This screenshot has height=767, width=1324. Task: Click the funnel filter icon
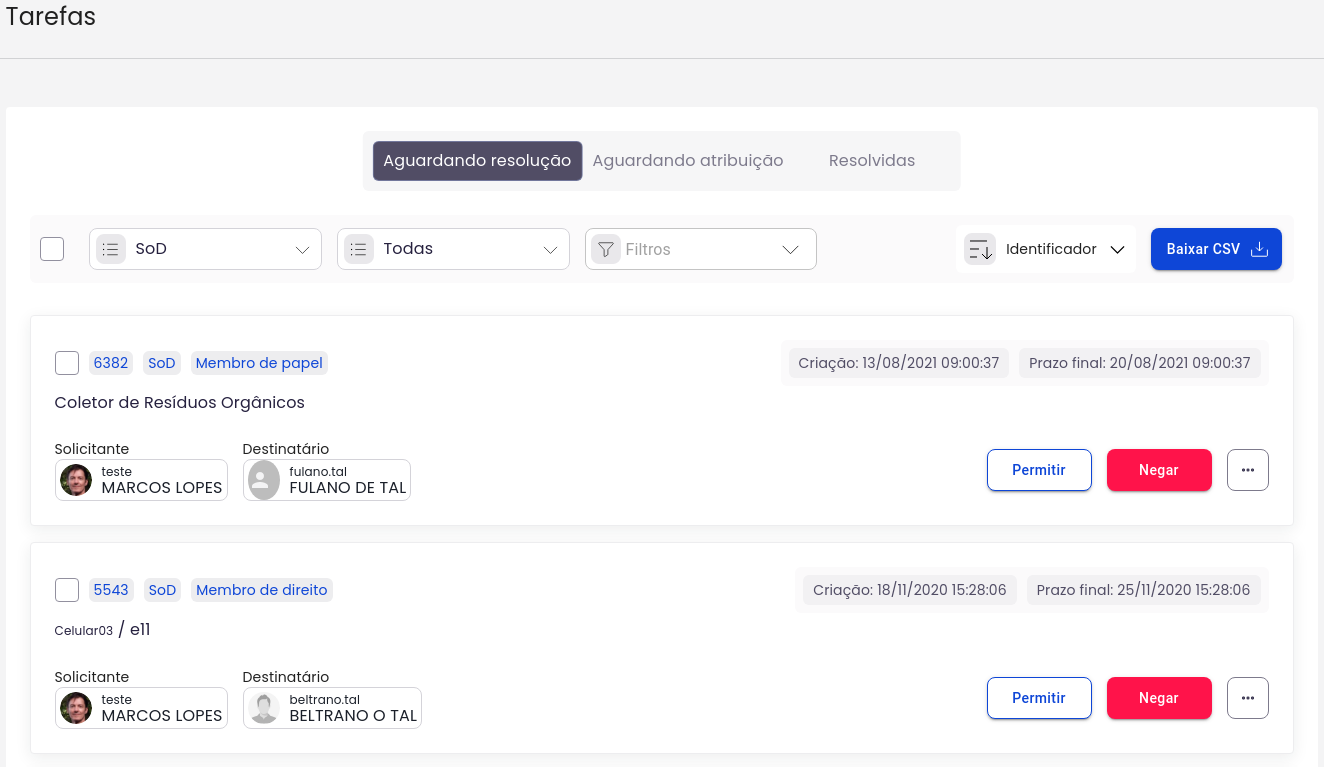605,249
